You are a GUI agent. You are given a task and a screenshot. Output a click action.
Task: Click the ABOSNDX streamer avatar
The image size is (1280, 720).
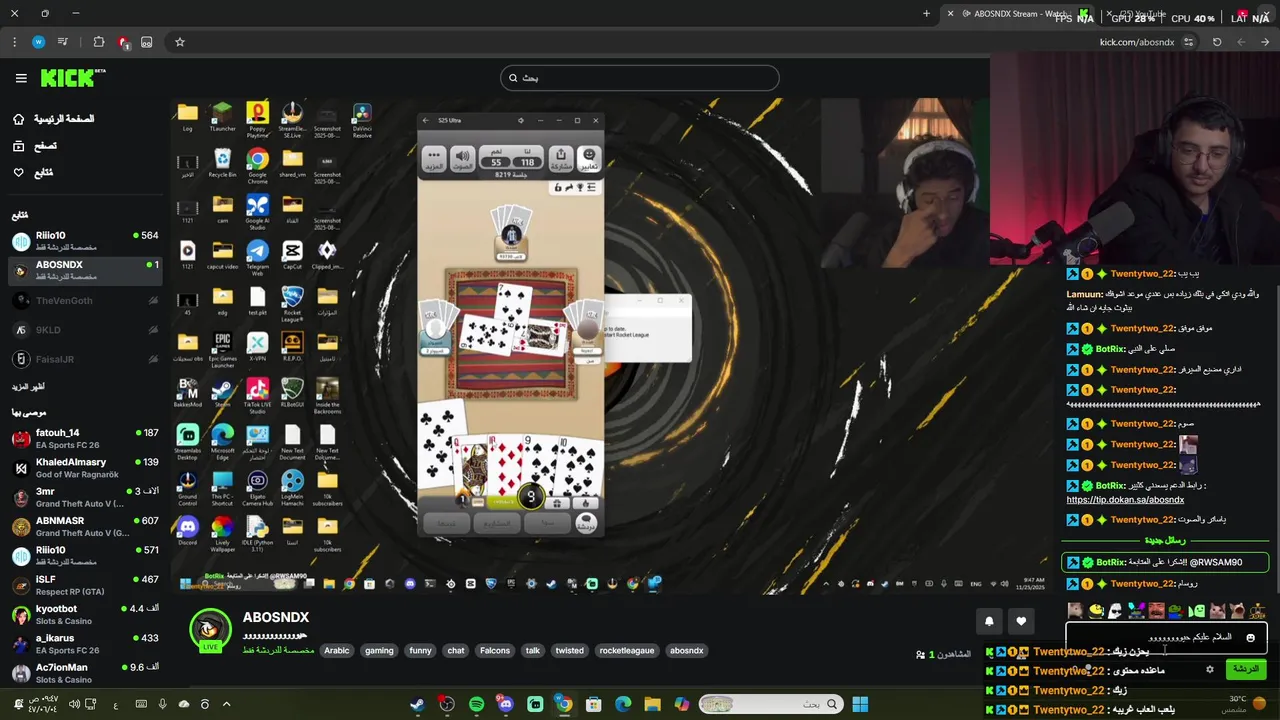tap(210, 630)
